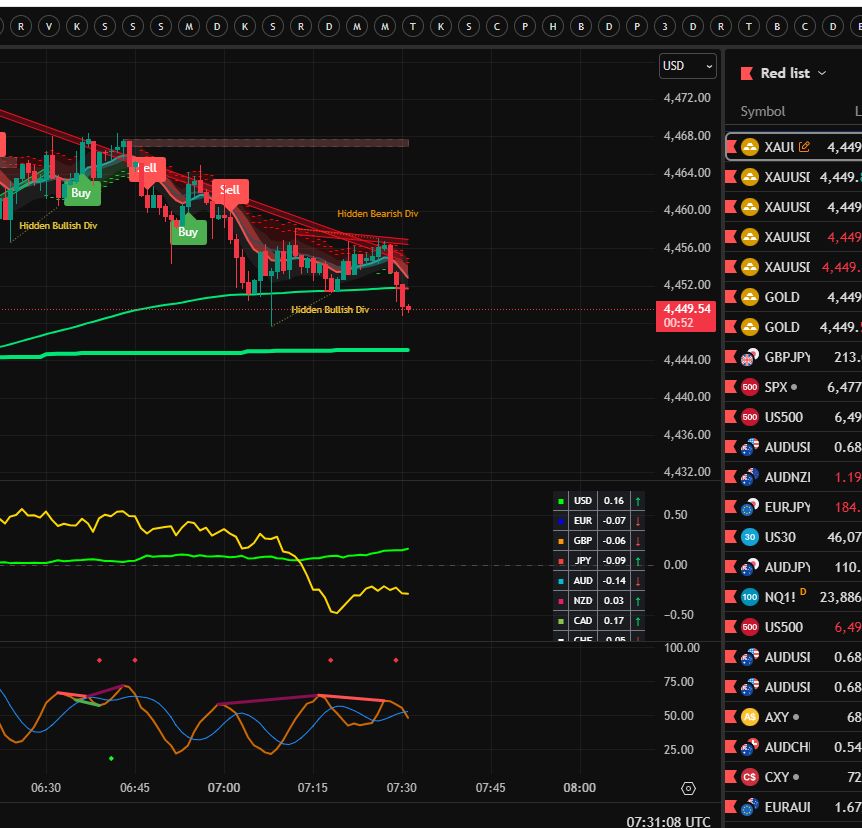Expand the Red list watchlist dropdown
The height and width of the screenshot is (828, 862).
[822, 73]
